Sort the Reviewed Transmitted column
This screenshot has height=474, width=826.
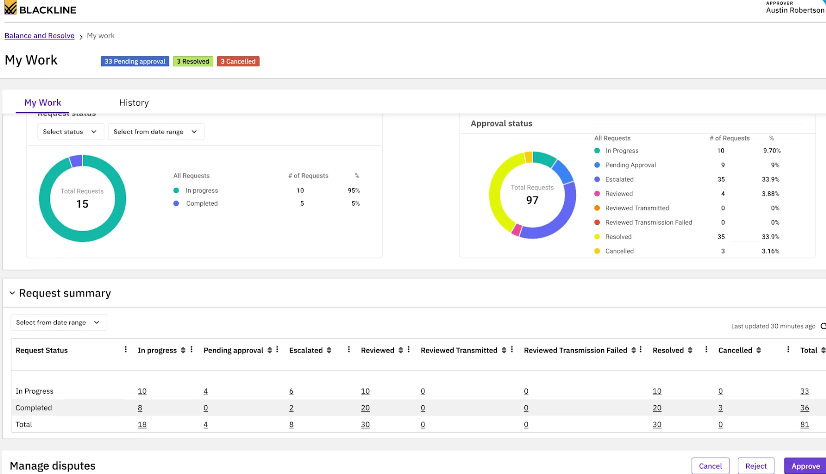pos(504,350)
